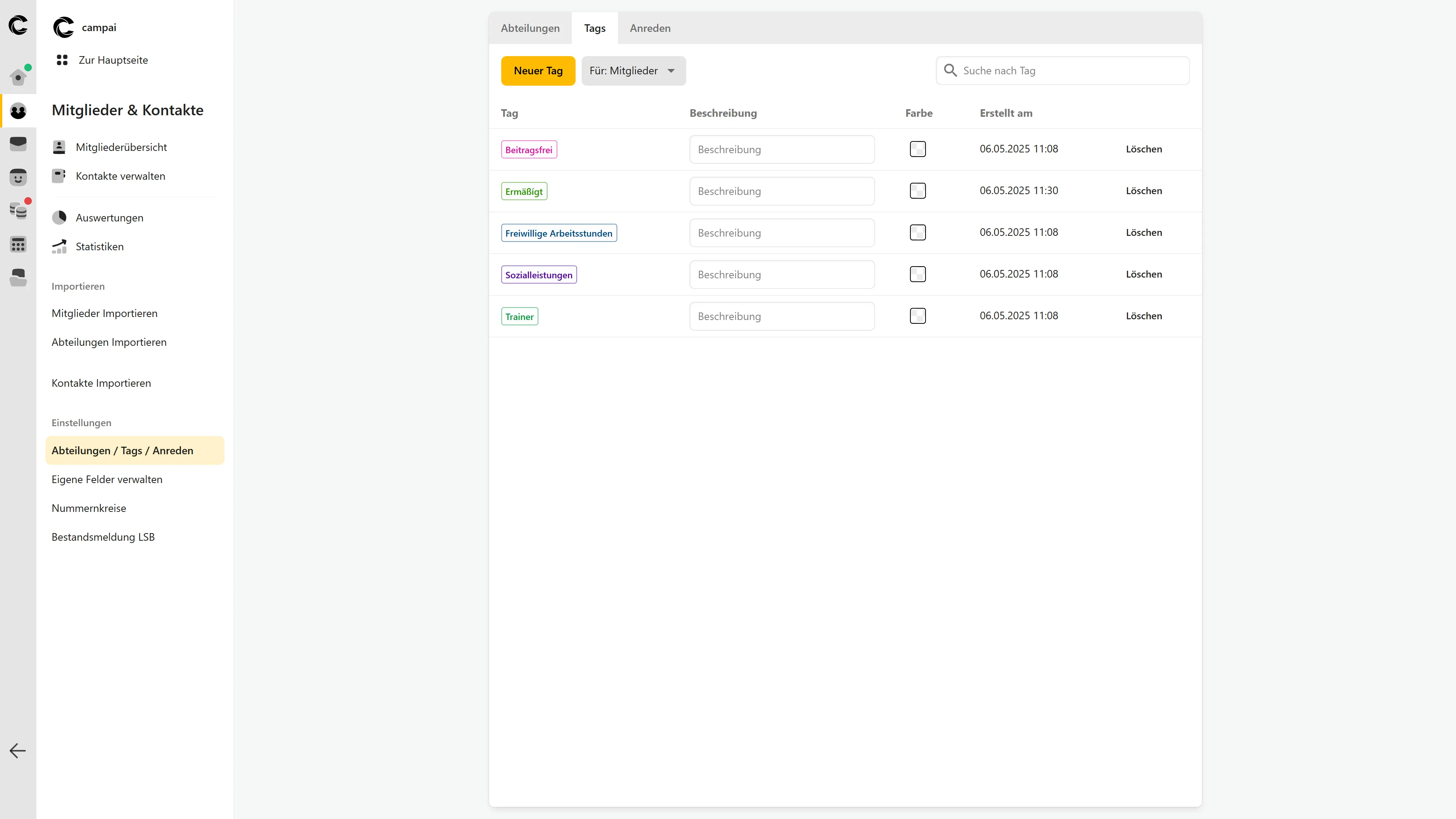
Task: Delete the Freiwillige Arbeitsstunden tag
Action: tap(1144, 233)
